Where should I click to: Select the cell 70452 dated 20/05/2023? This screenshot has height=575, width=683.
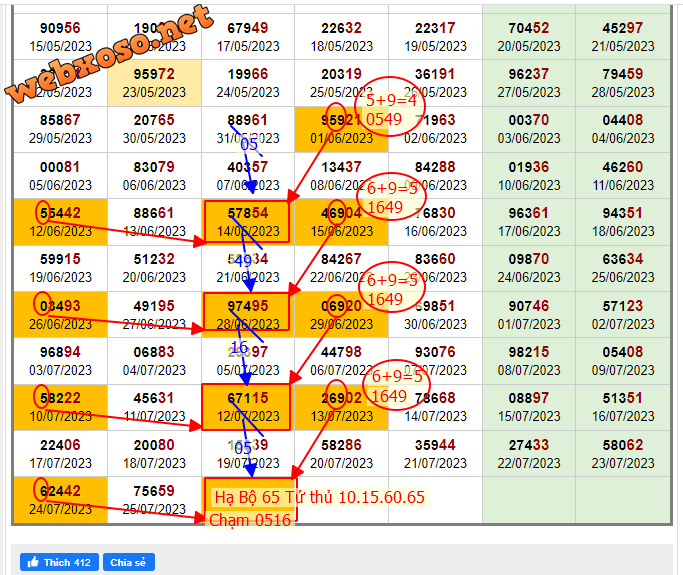[529, 37]
